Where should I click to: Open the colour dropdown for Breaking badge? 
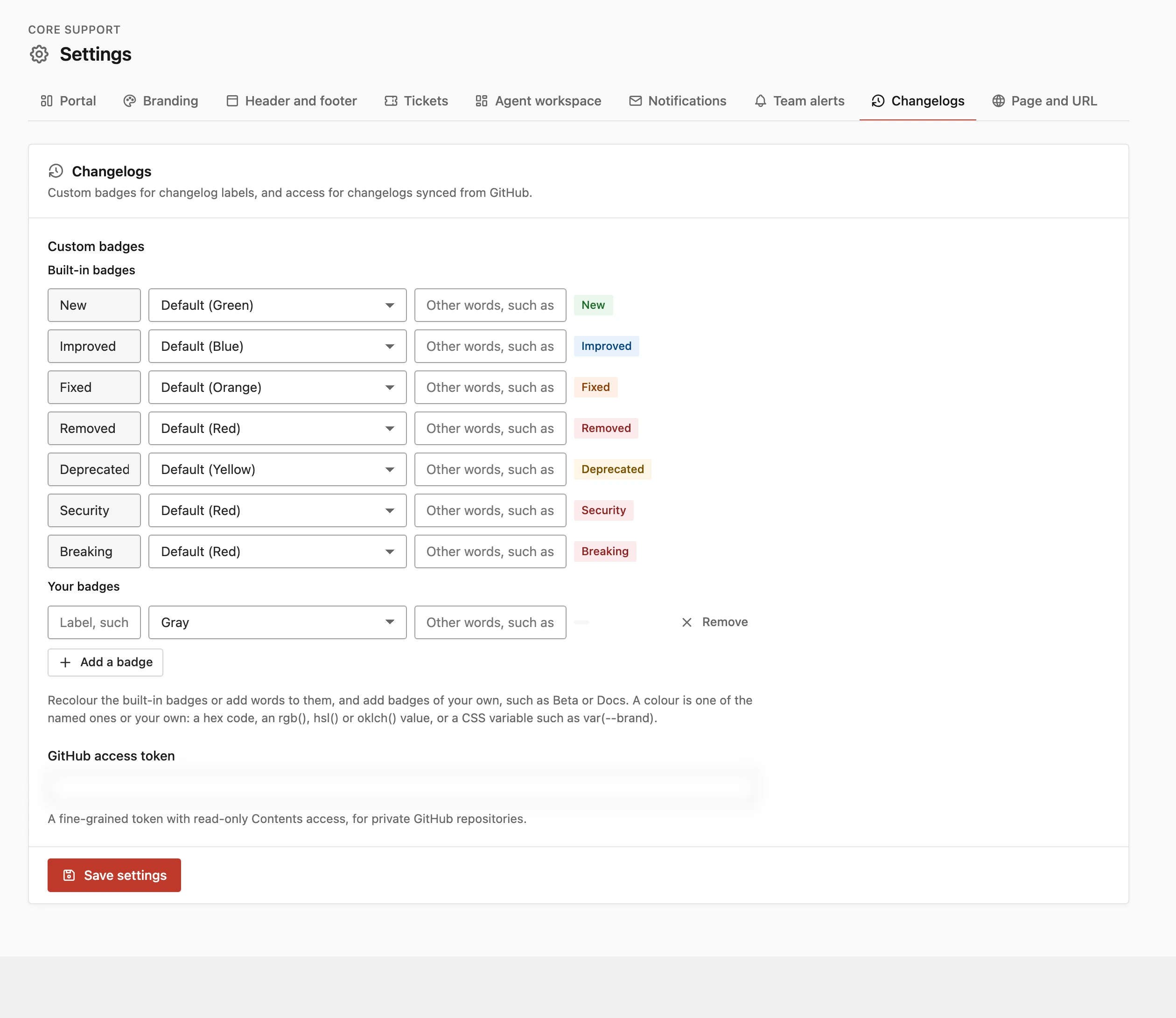pyautogui.click(x=277, y=551)
